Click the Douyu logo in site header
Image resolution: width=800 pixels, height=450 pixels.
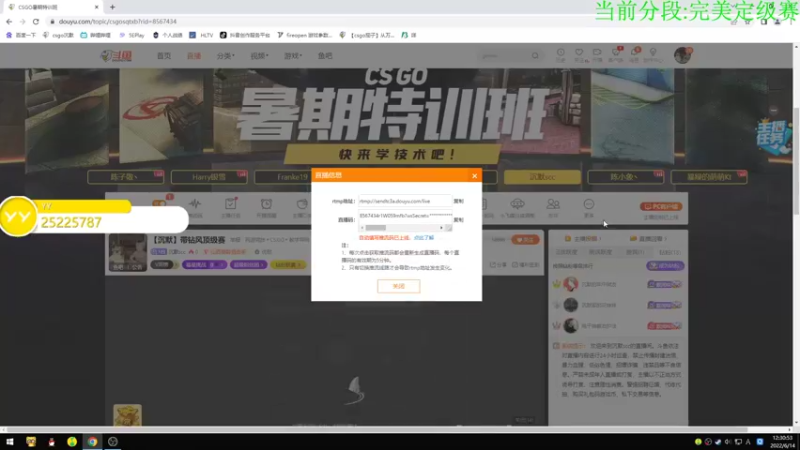(x=116, y=56)
